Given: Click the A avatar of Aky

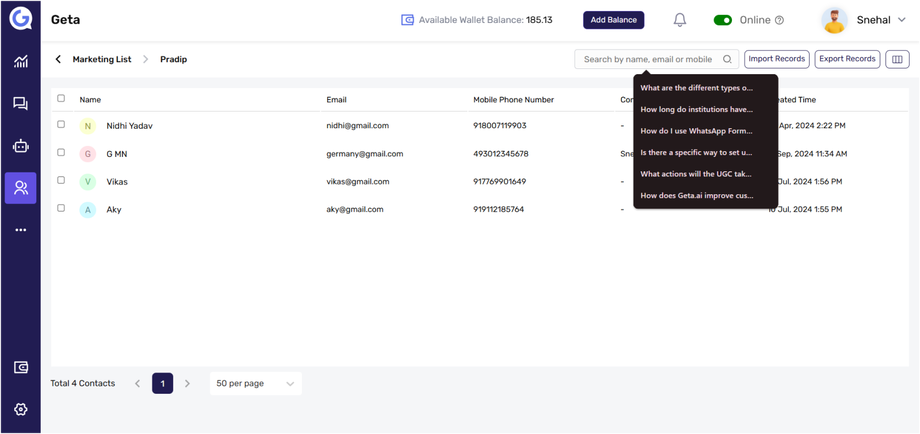Looking at the screenshot, I should [87, 209].
